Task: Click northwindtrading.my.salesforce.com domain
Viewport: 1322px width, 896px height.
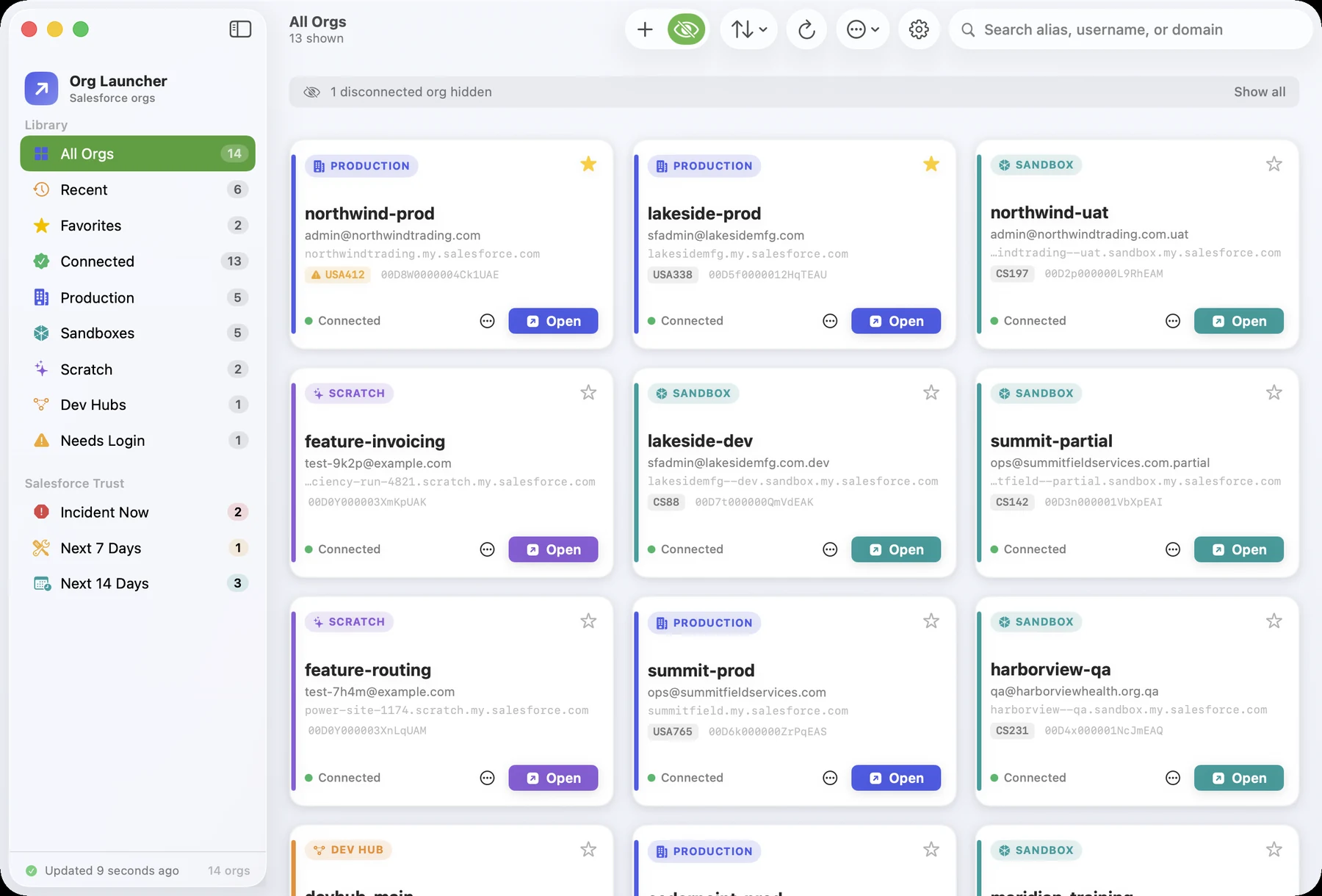Action: (x=422, y=254)
